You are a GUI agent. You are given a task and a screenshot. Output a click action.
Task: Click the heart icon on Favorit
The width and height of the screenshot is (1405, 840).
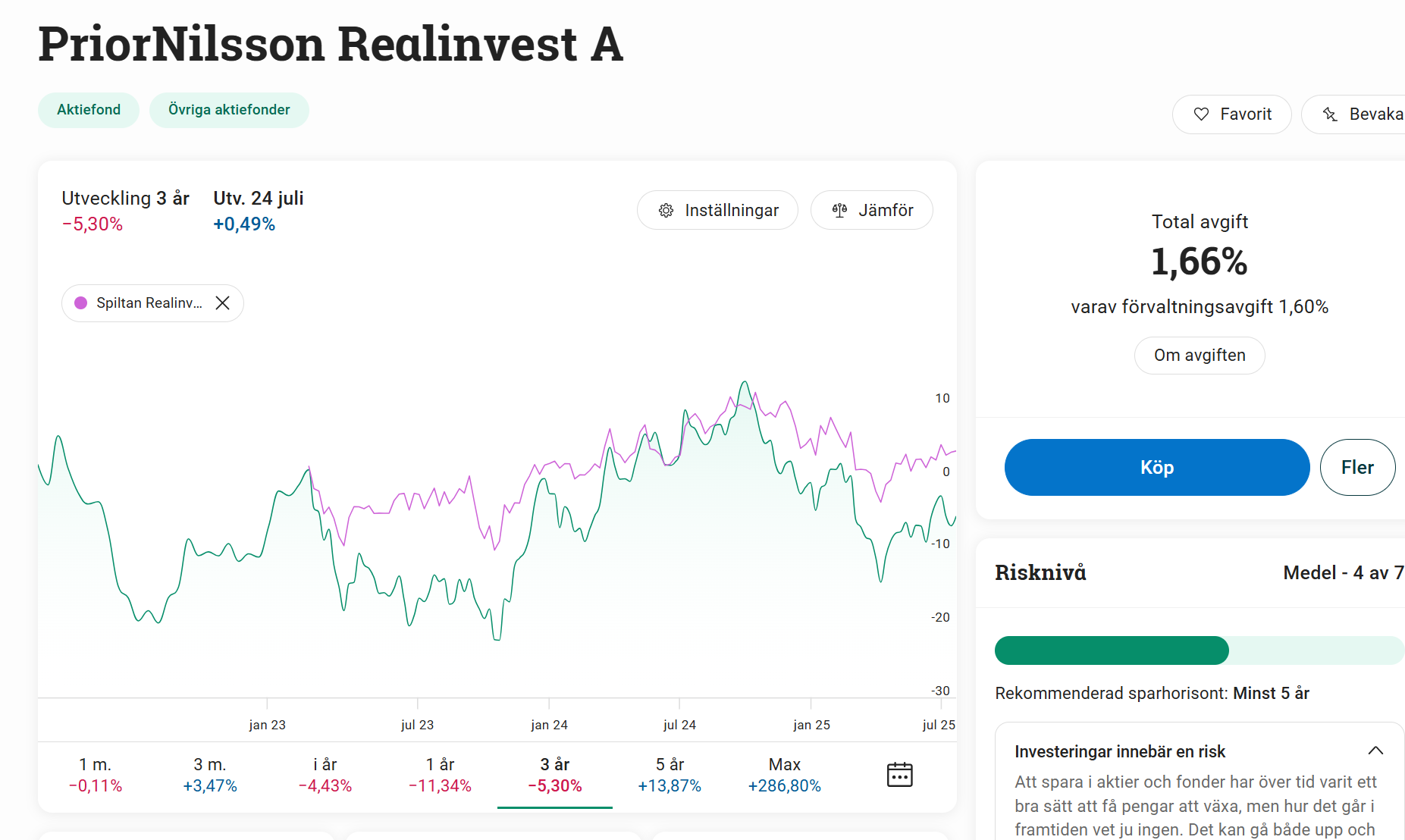tap(1201, 114)
